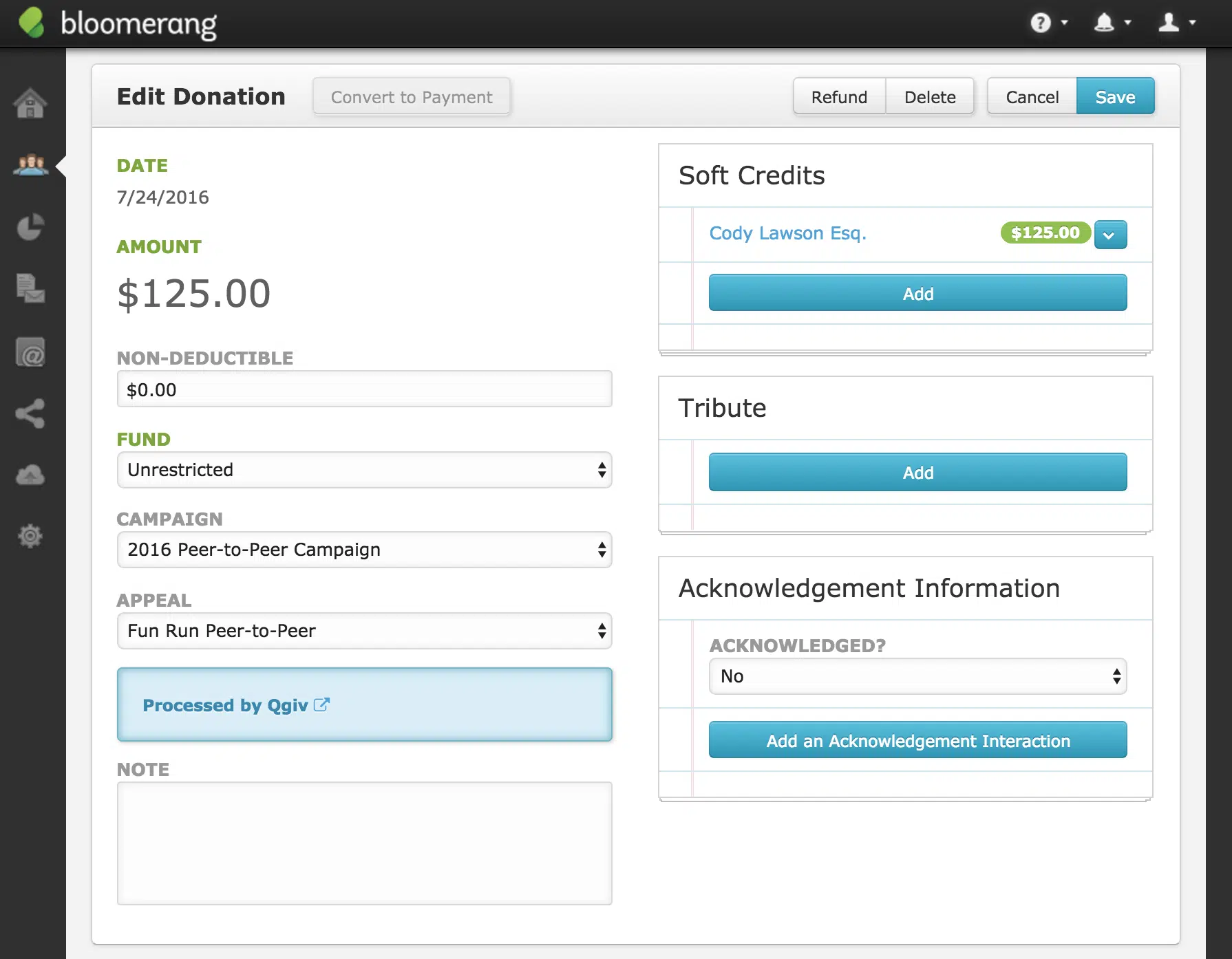Open the cloud upload sidebar icon
Screen dimensions: 1232x959
(30, 475)
